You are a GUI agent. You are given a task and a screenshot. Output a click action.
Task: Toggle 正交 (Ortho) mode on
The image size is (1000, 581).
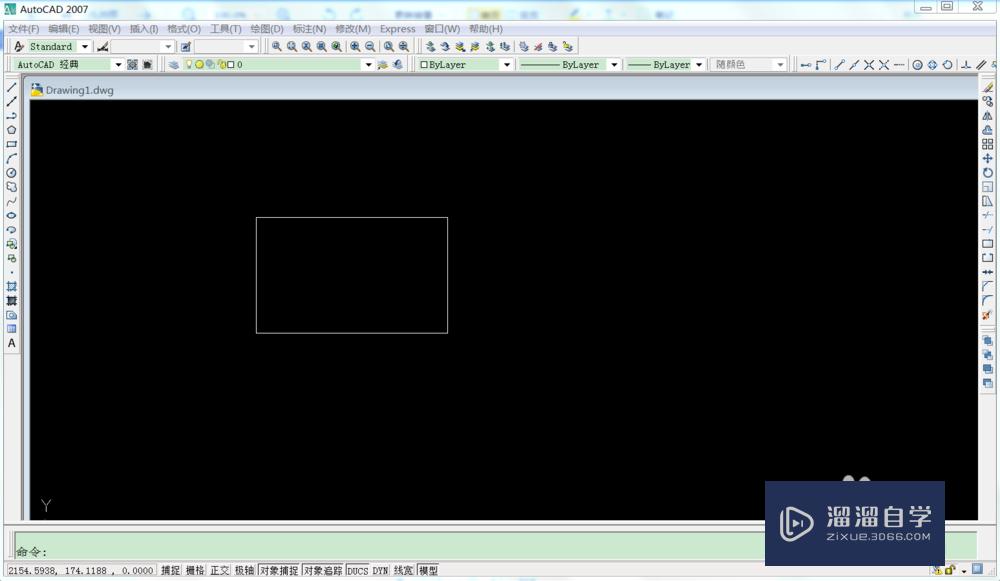pyautogui.click(x=219, y=570)
